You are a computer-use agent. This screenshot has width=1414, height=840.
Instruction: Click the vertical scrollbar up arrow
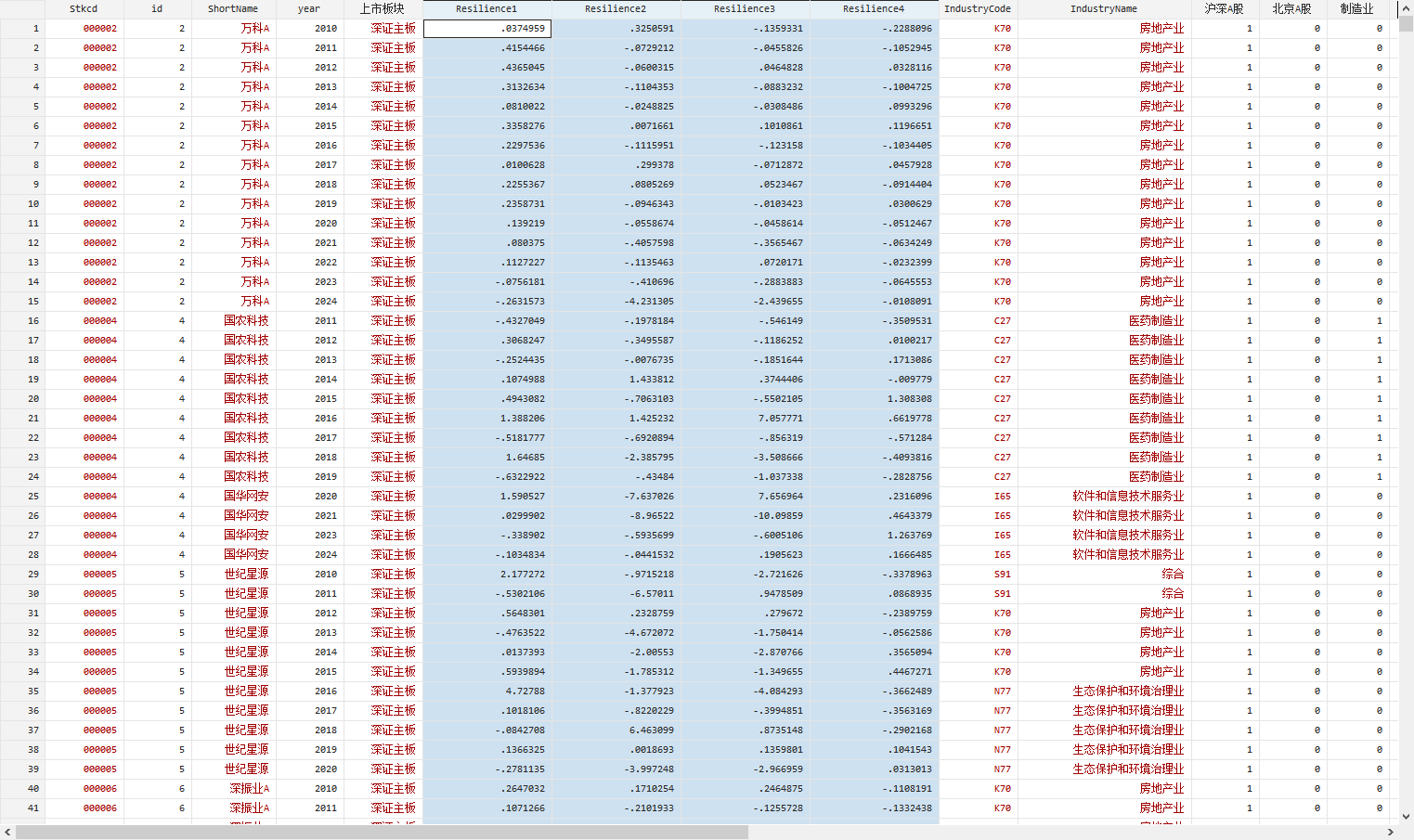pyautogui.click(x=1406, y=7)
